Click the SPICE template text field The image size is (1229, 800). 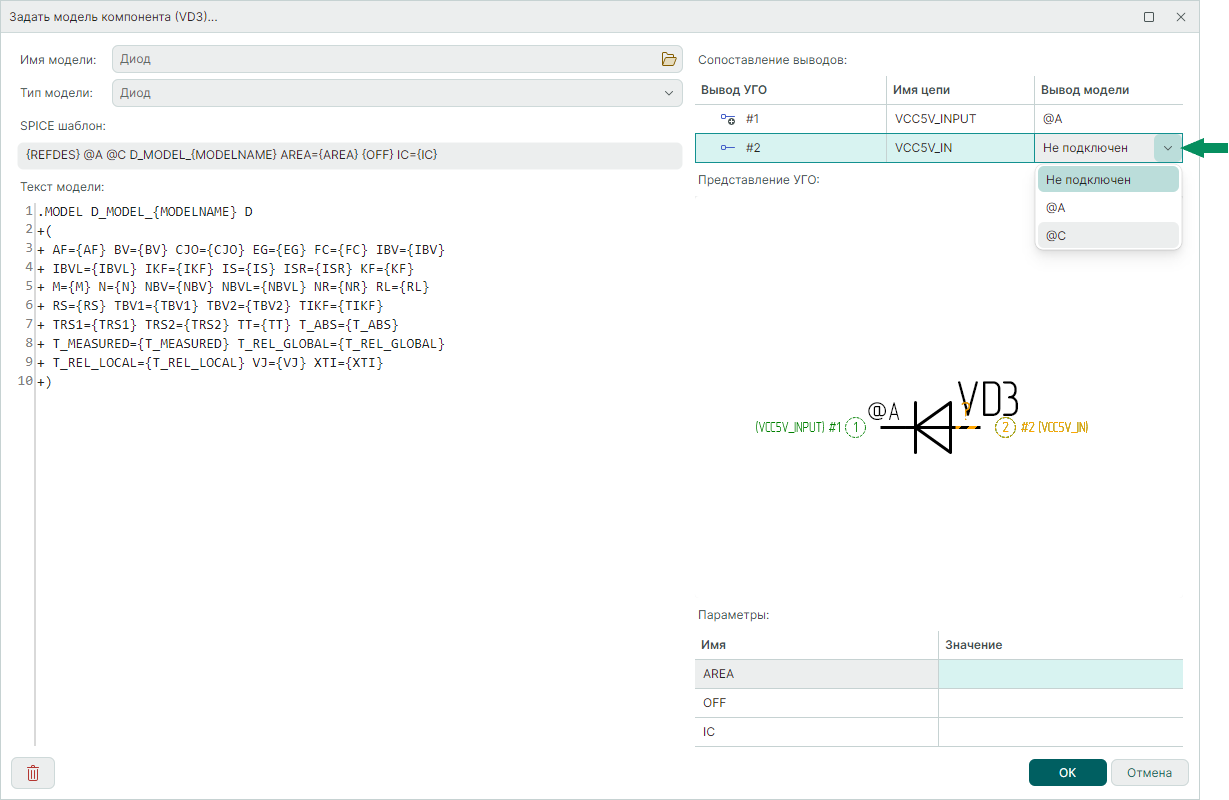point(350,155)
